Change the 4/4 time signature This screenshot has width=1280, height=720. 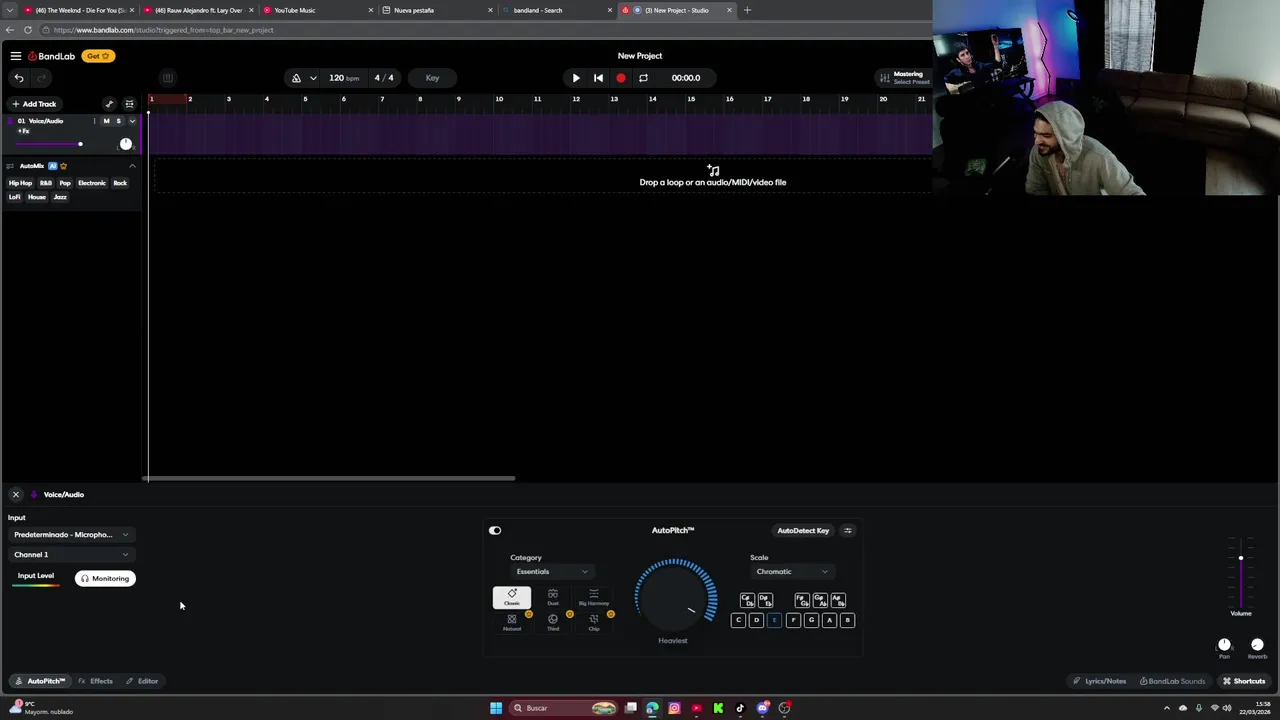384,78
